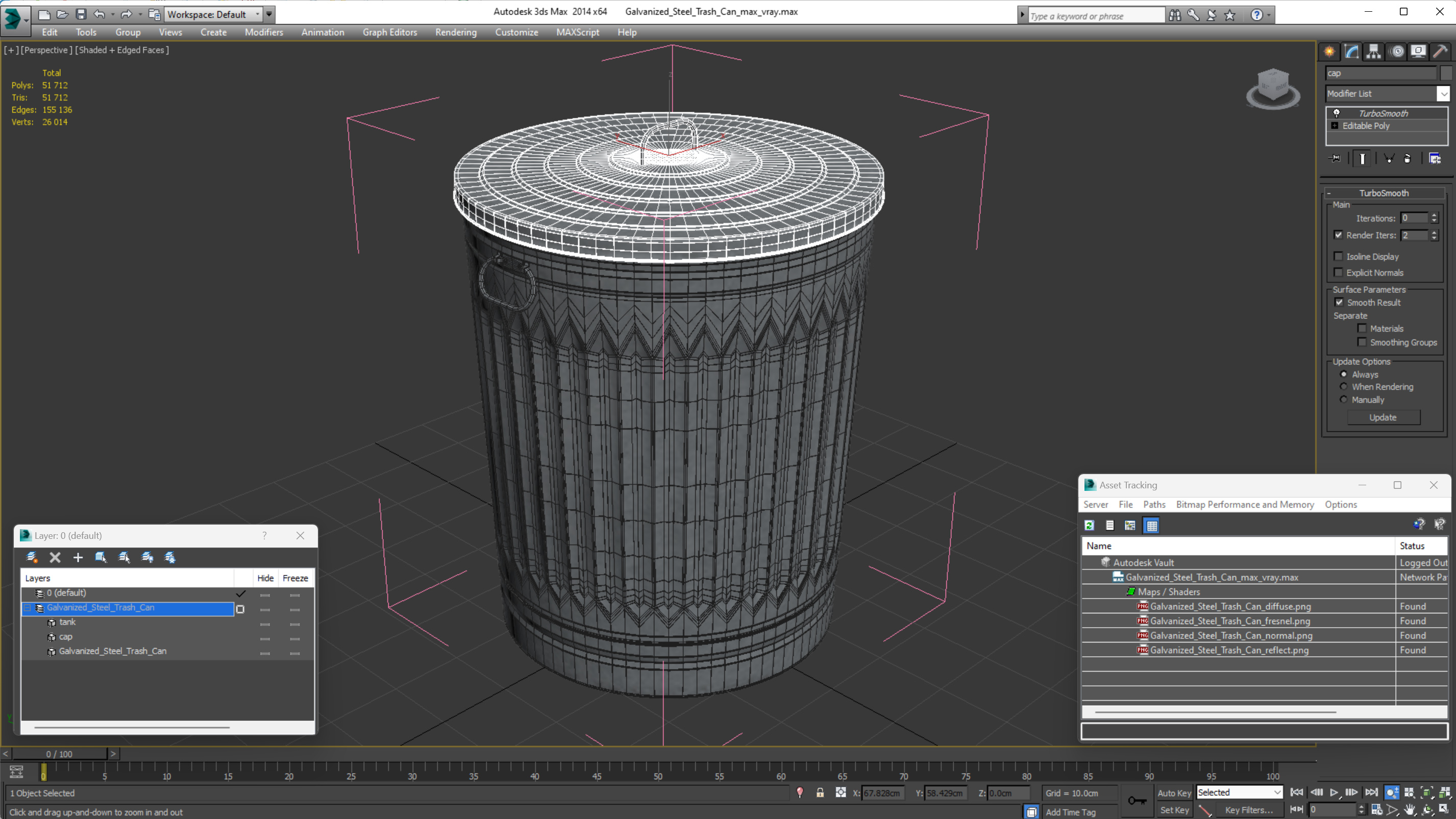Click the Open File icon in quick access toolbar
The height and width of the screenshot is (819, 1456).
coord(62,14)
